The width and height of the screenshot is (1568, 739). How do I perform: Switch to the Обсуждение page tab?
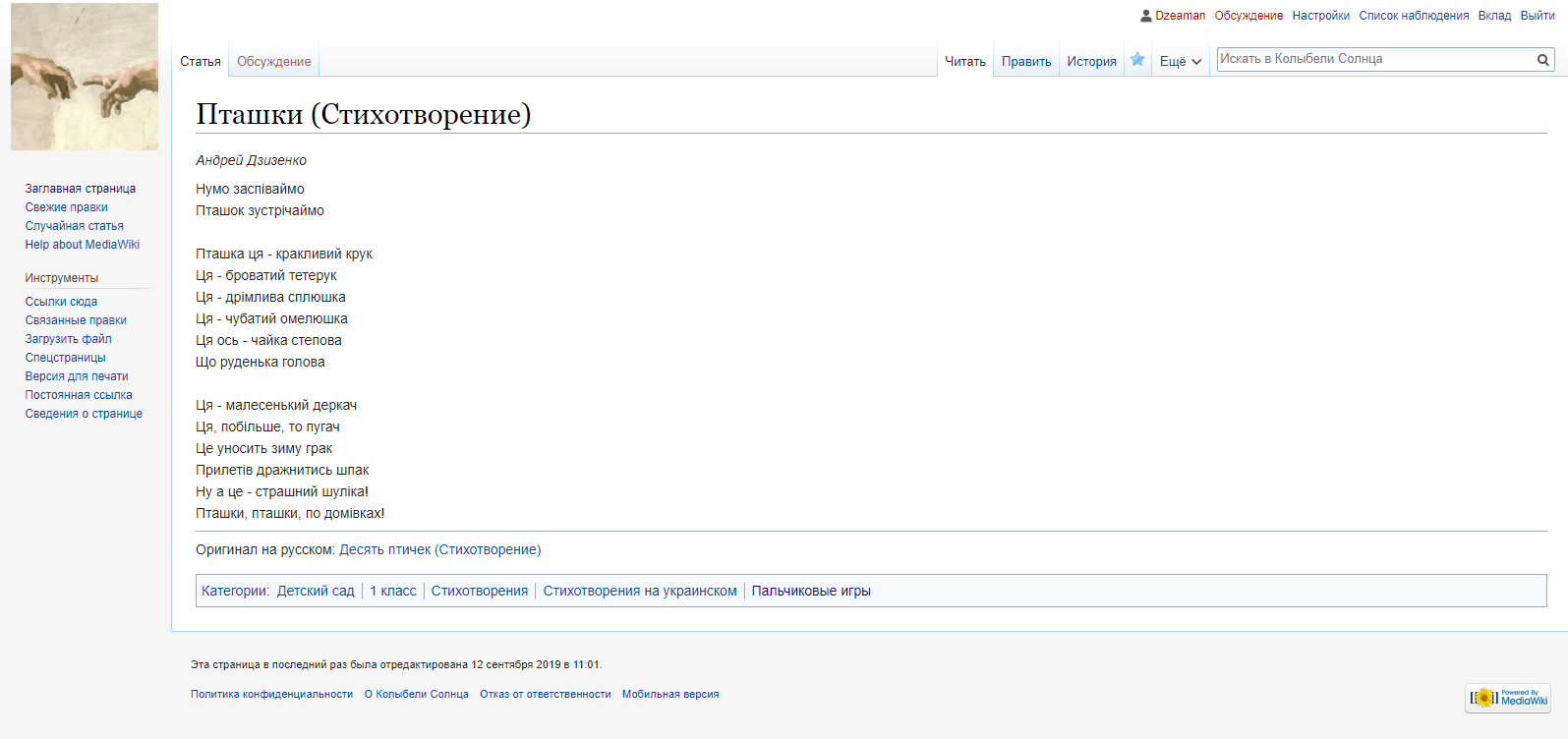pos(273,61)
